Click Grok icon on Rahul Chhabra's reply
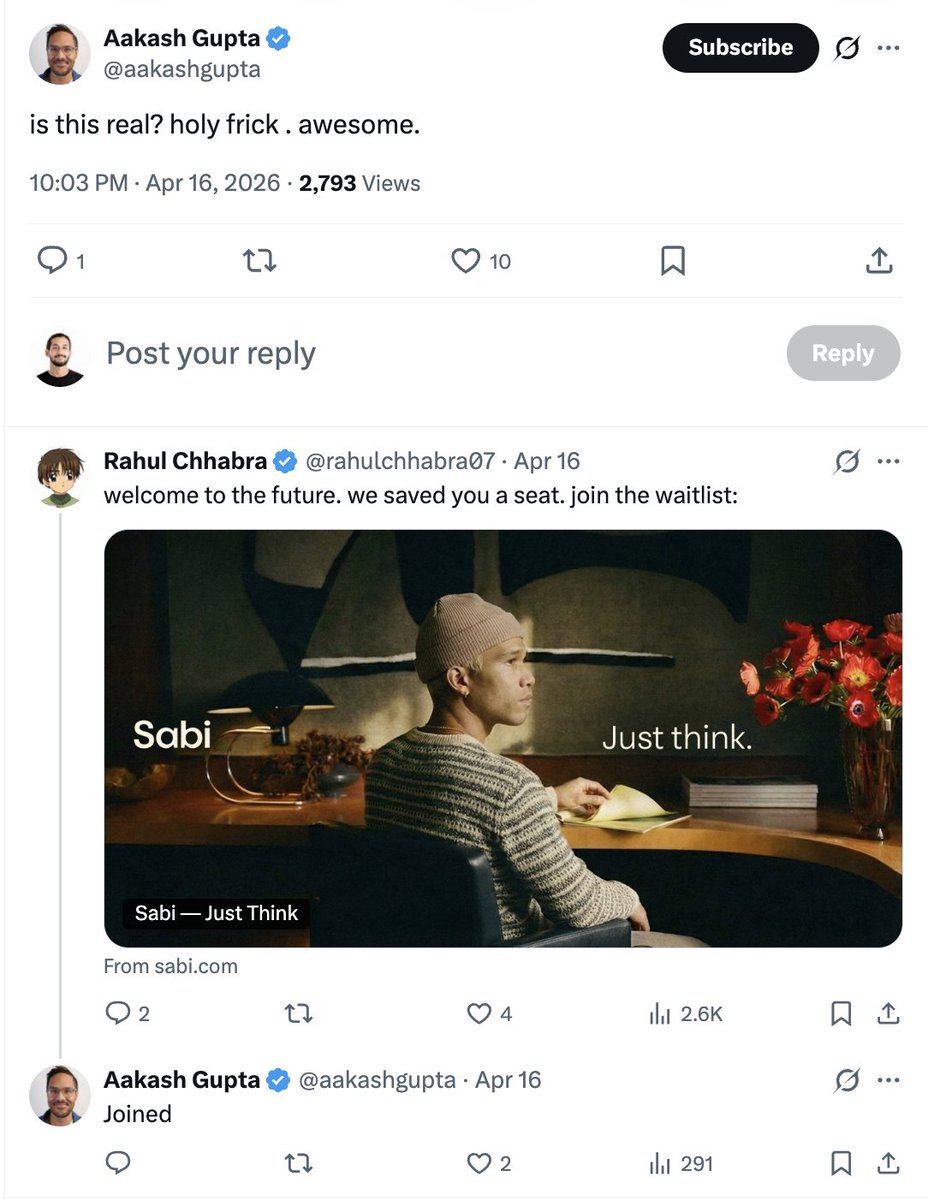The height and width of the screenshot is (1200, 928). click(846, 461)
